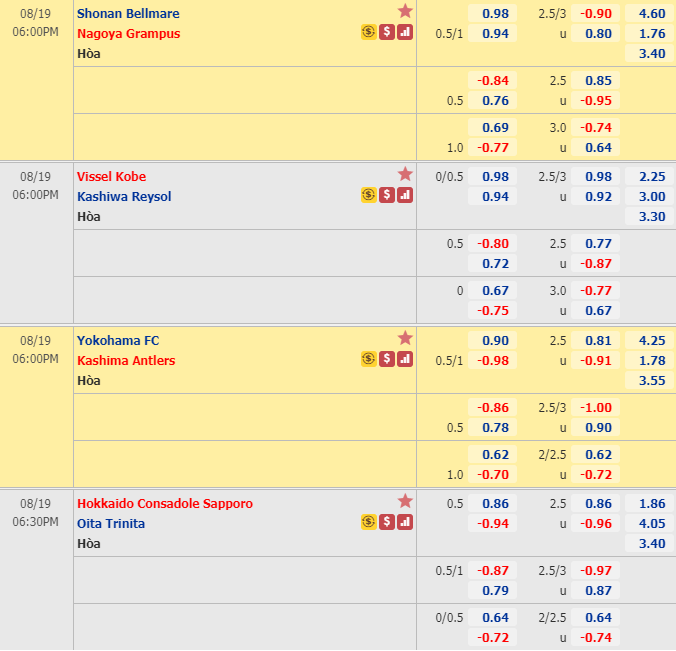Click the yellow coin icon for Shonan Bellmare match

[369, 32]
